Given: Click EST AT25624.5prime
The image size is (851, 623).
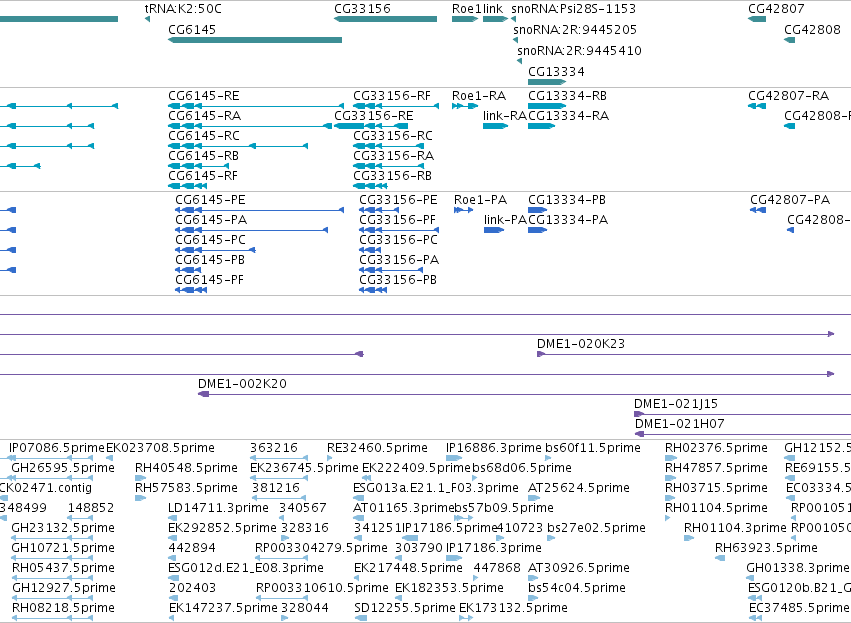Looking at the screenshot, I should [x=579, y=488].
